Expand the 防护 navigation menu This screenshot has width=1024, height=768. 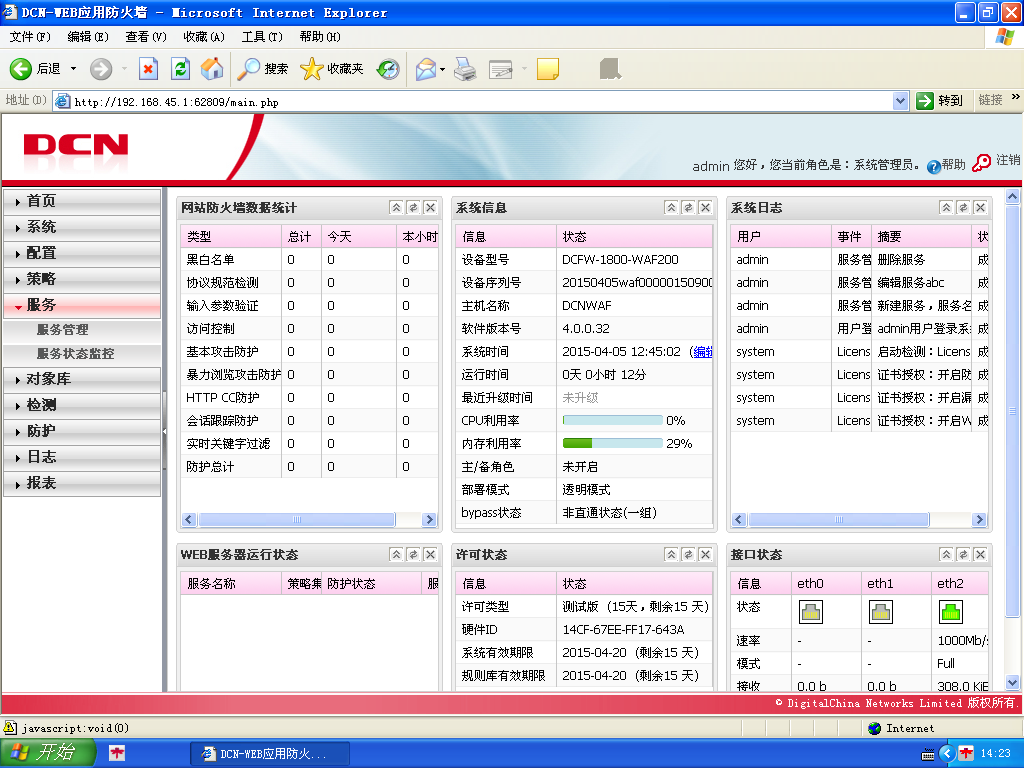coord(82,431)
